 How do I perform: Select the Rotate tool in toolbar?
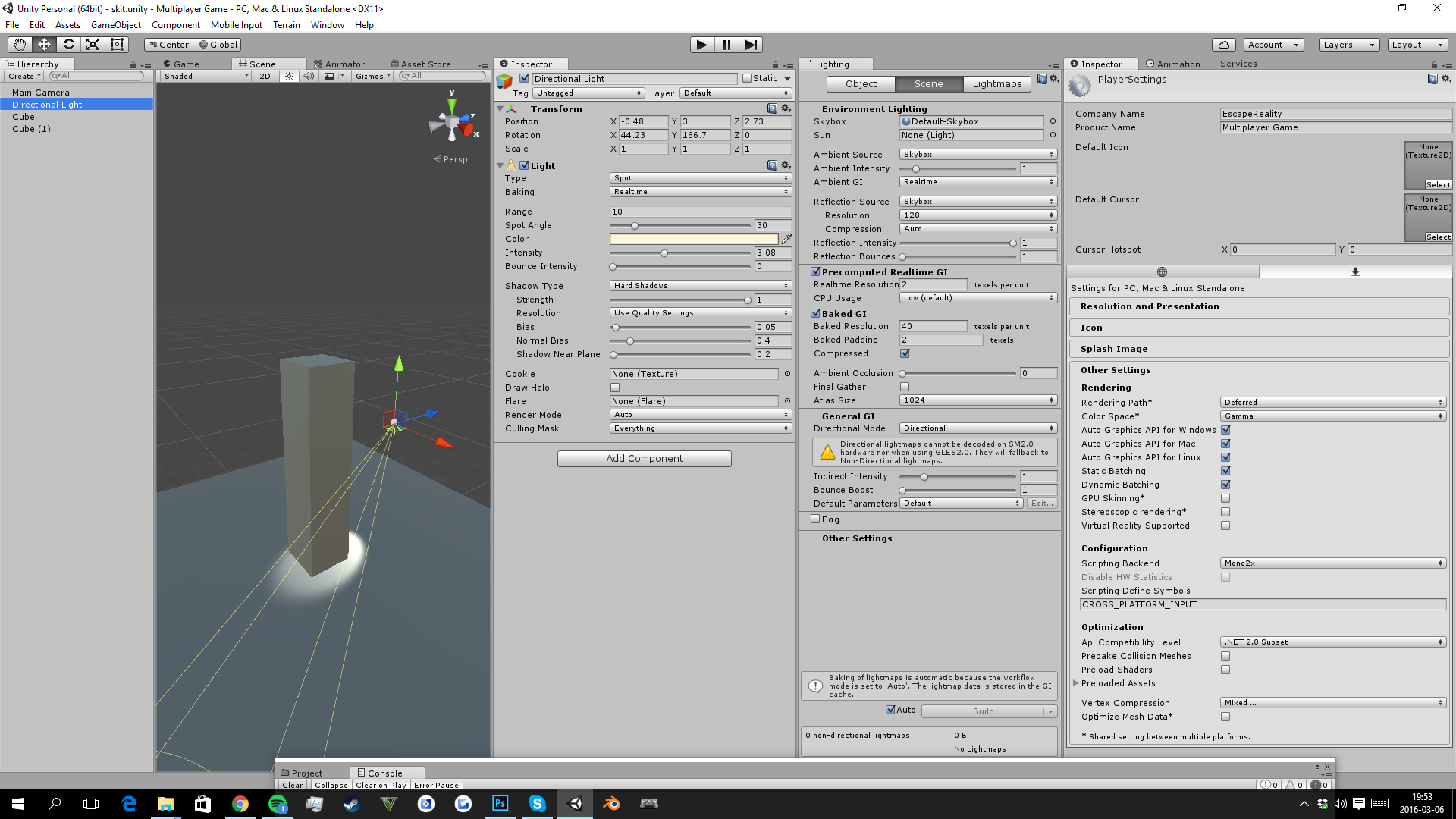tap(68, 45)
